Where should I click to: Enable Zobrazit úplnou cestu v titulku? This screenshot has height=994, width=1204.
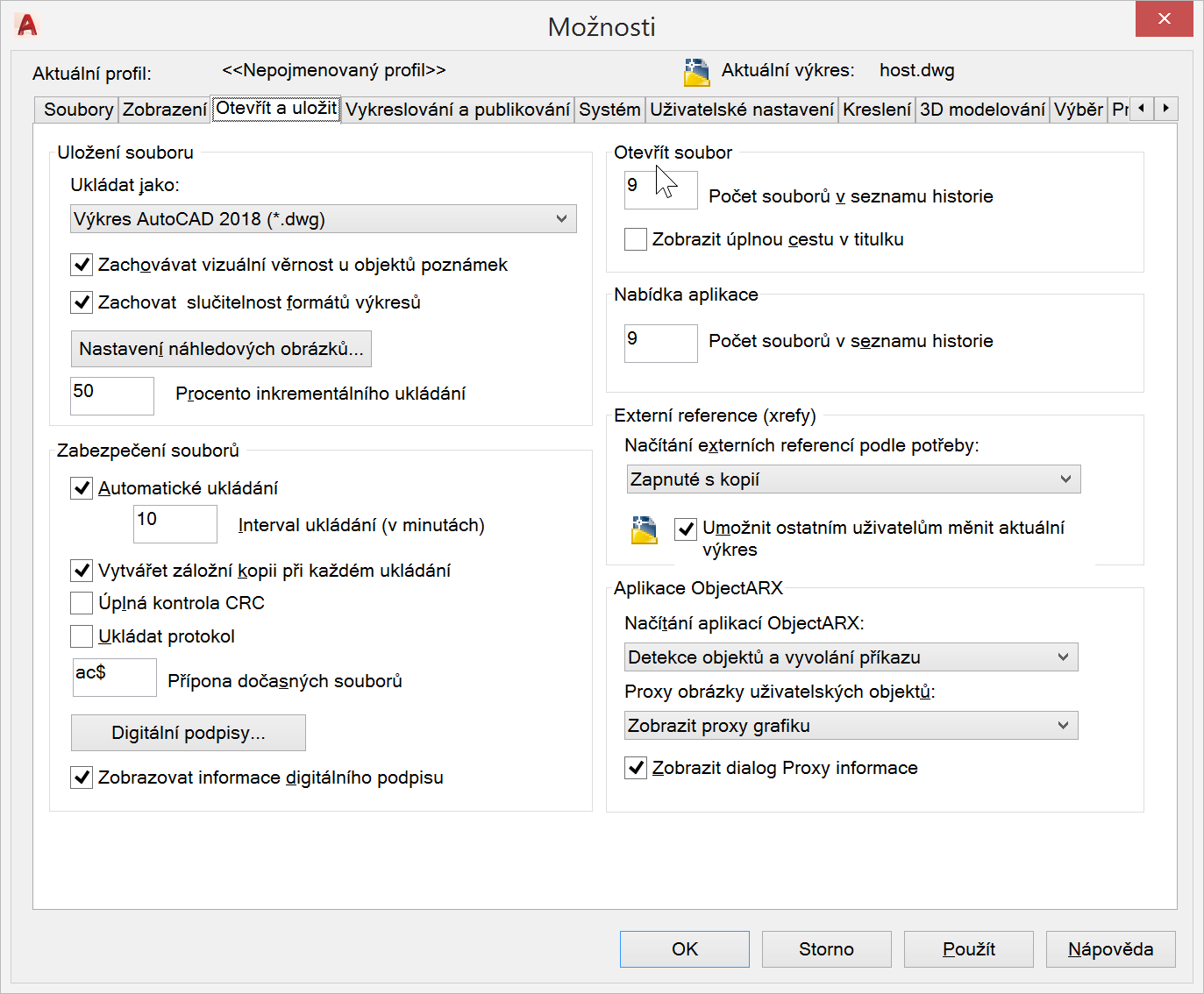[x=636, y=239]
